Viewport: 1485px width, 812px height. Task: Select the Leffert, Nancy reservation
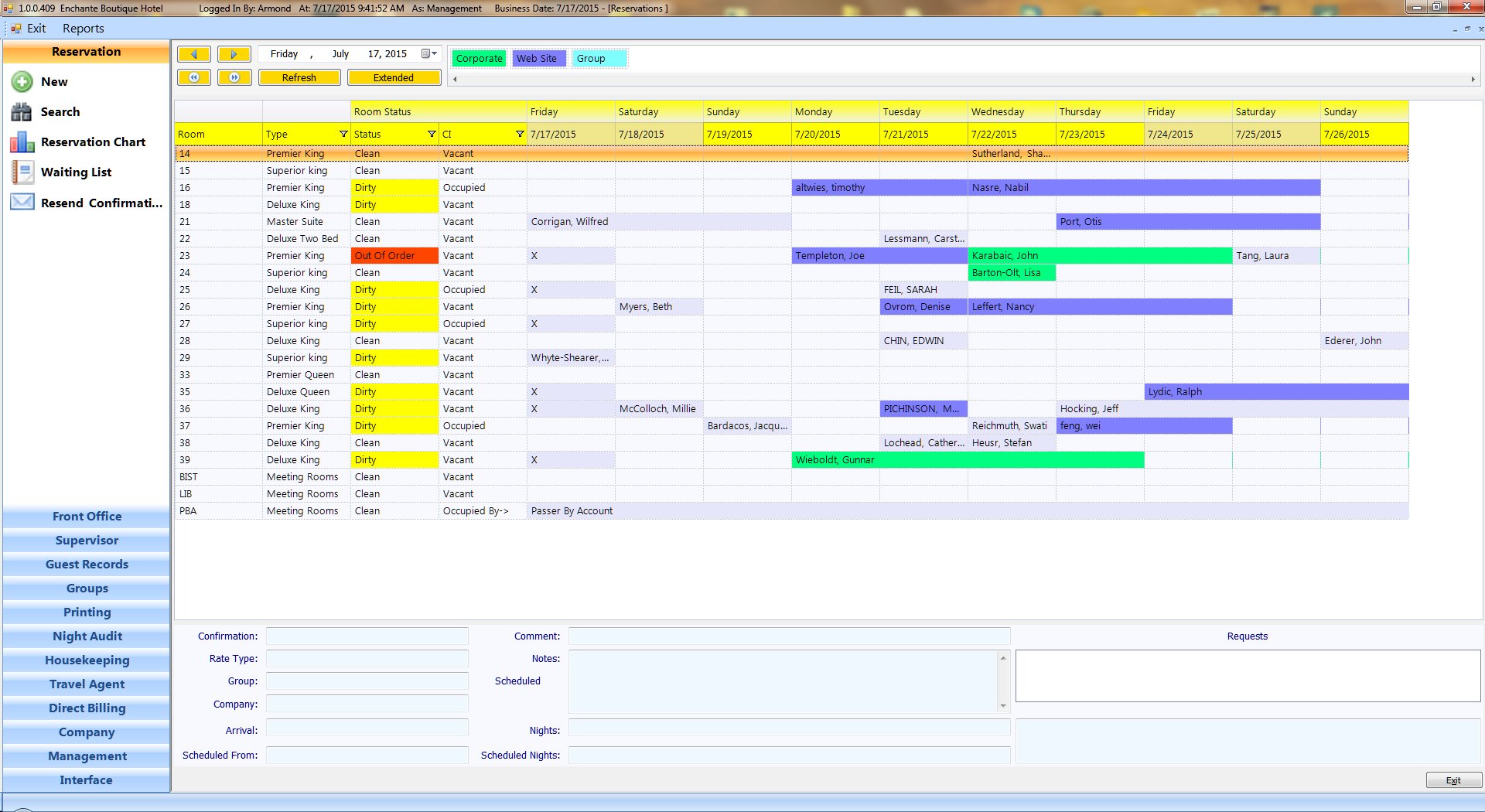coord(1100,307)
